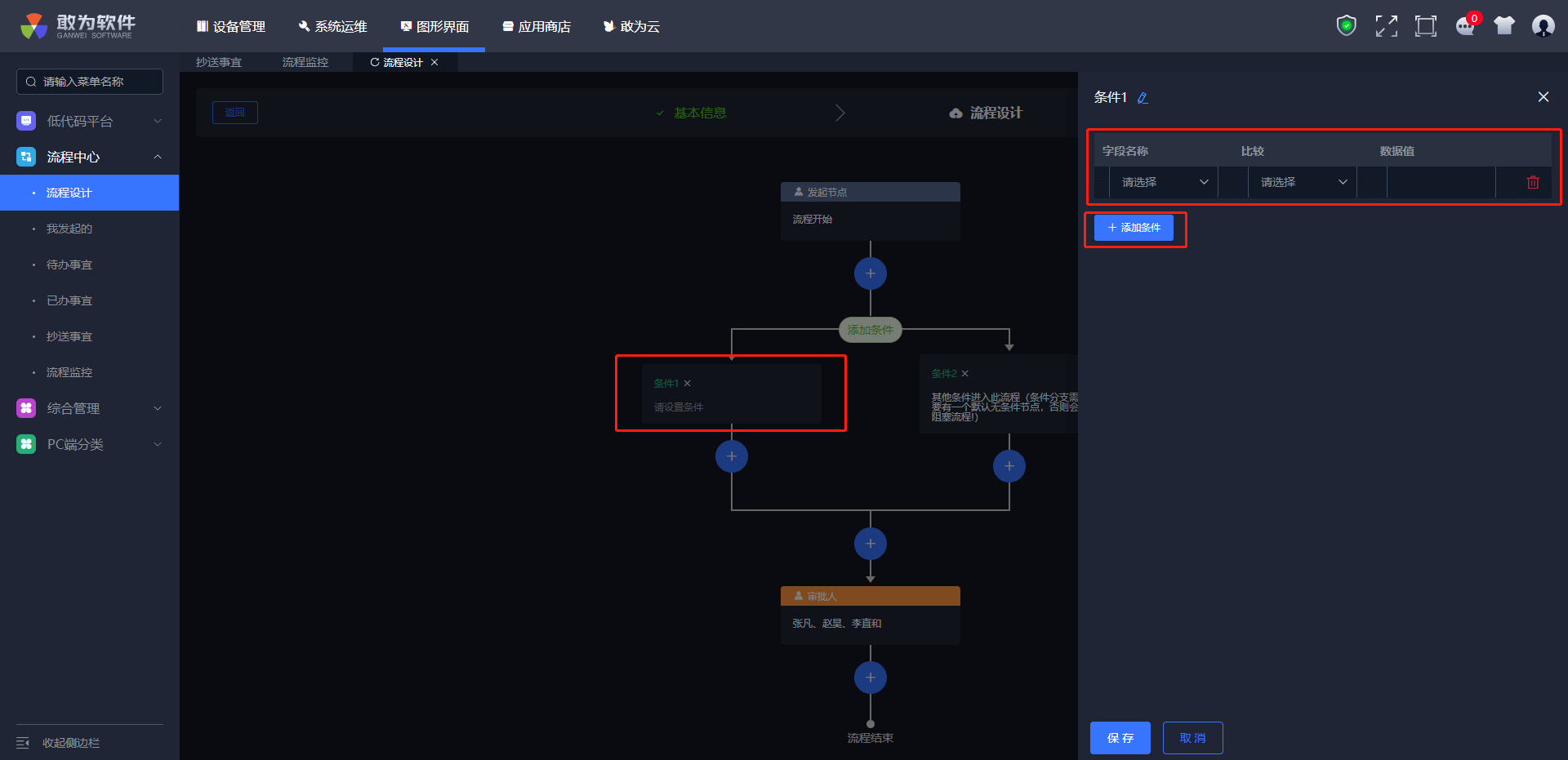The image size is (1568, 760).
Task: Delete the condition row with trash icon
Action: pyautogui.click(x=1533, y=182)
